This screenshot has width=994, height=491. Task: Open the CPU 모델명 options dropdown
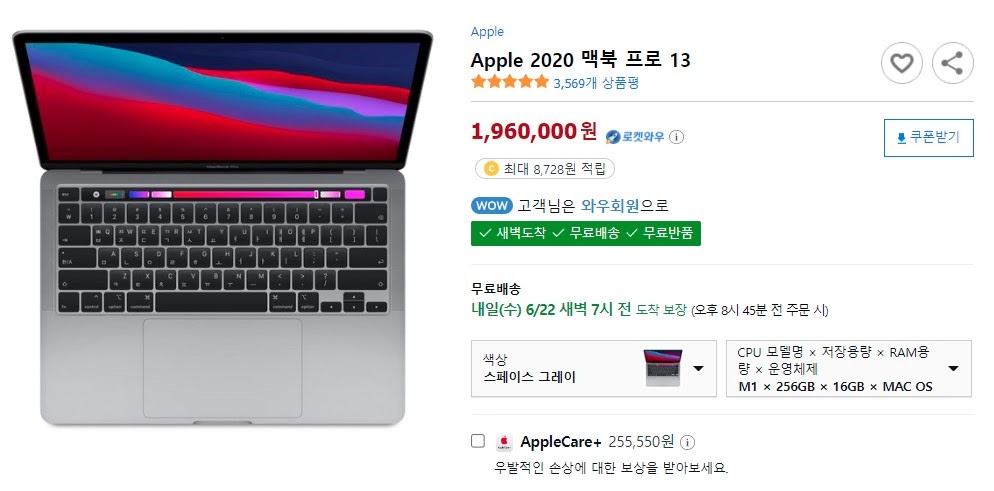(848, 369)
